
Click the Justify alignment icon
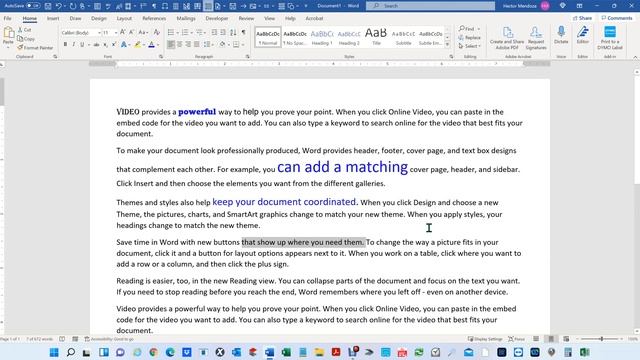click(197, 44)
